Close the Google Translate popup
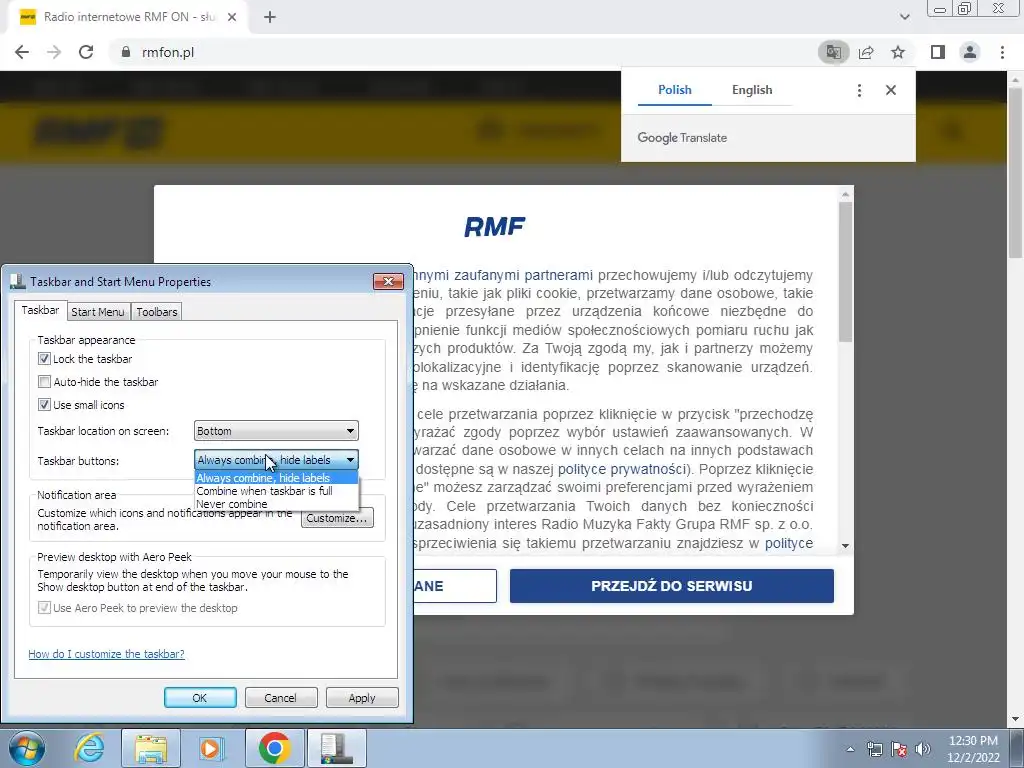This screenshot has width=1024, height=768. tap(891, 90)
